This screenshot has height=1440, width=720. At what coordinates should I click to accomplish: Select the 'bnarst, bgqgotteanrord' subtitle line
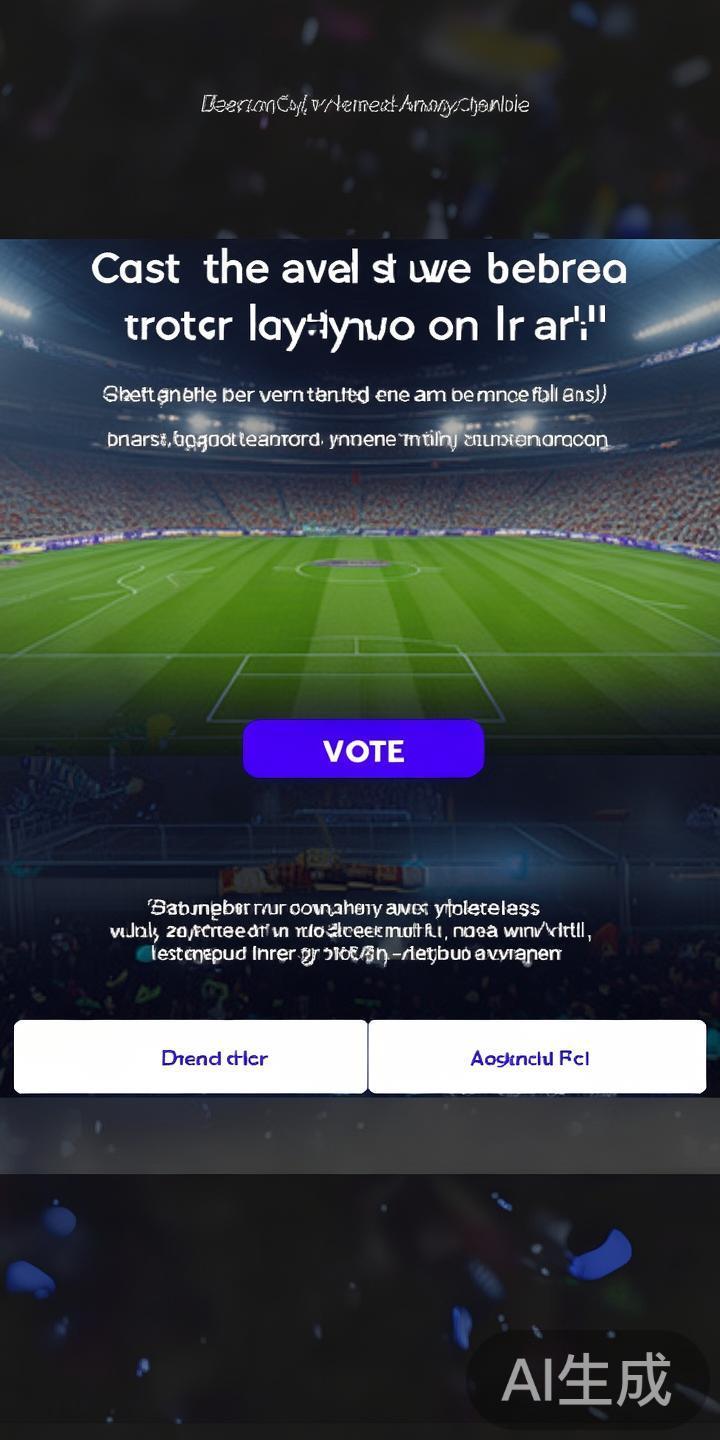pos(357,439)
